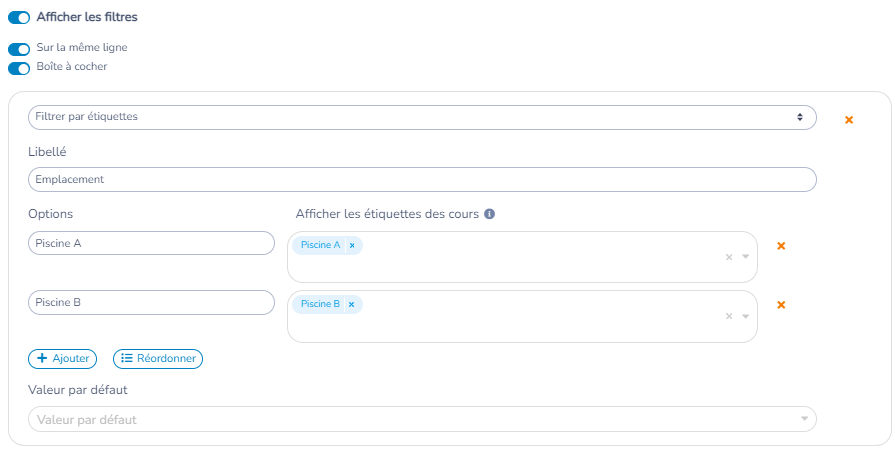Screen dimensions: 895x455
Task: Clear all tags in the Piscine A row selector
Action: [x=729, y=257]
